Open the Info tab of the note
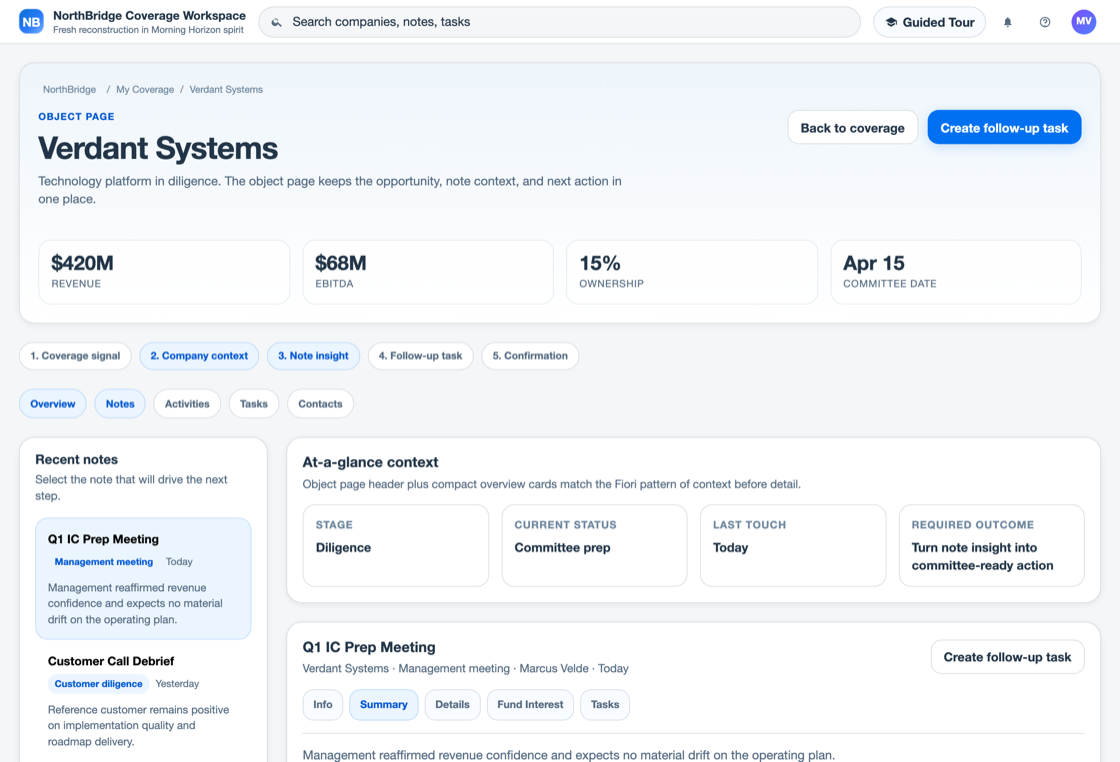The width and height of the screenshot is (1120, 762). pyautogui.click(x=323, y=705)
